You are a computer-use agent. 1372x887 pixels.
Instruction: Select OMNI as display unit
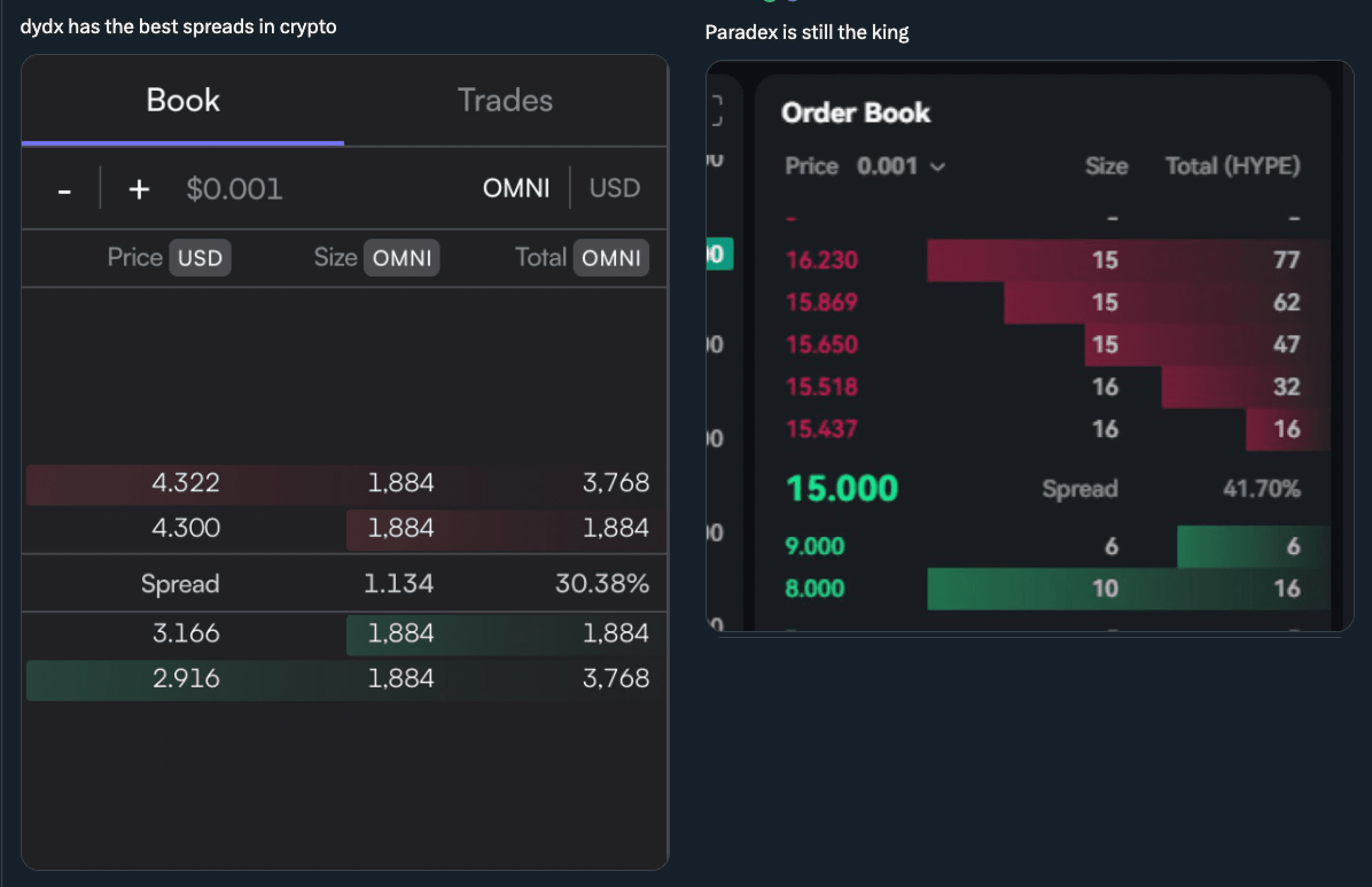click(516, 188)
